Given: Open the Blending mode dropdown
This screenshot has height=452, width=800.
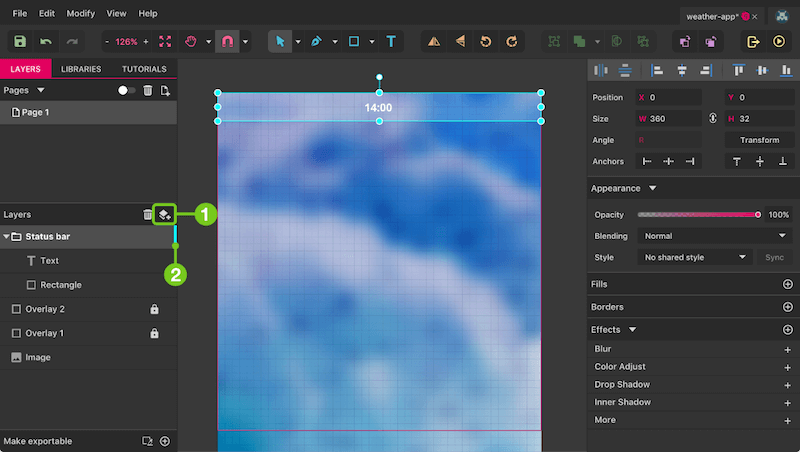Looking at the screenshot, I should pos(715,236).
